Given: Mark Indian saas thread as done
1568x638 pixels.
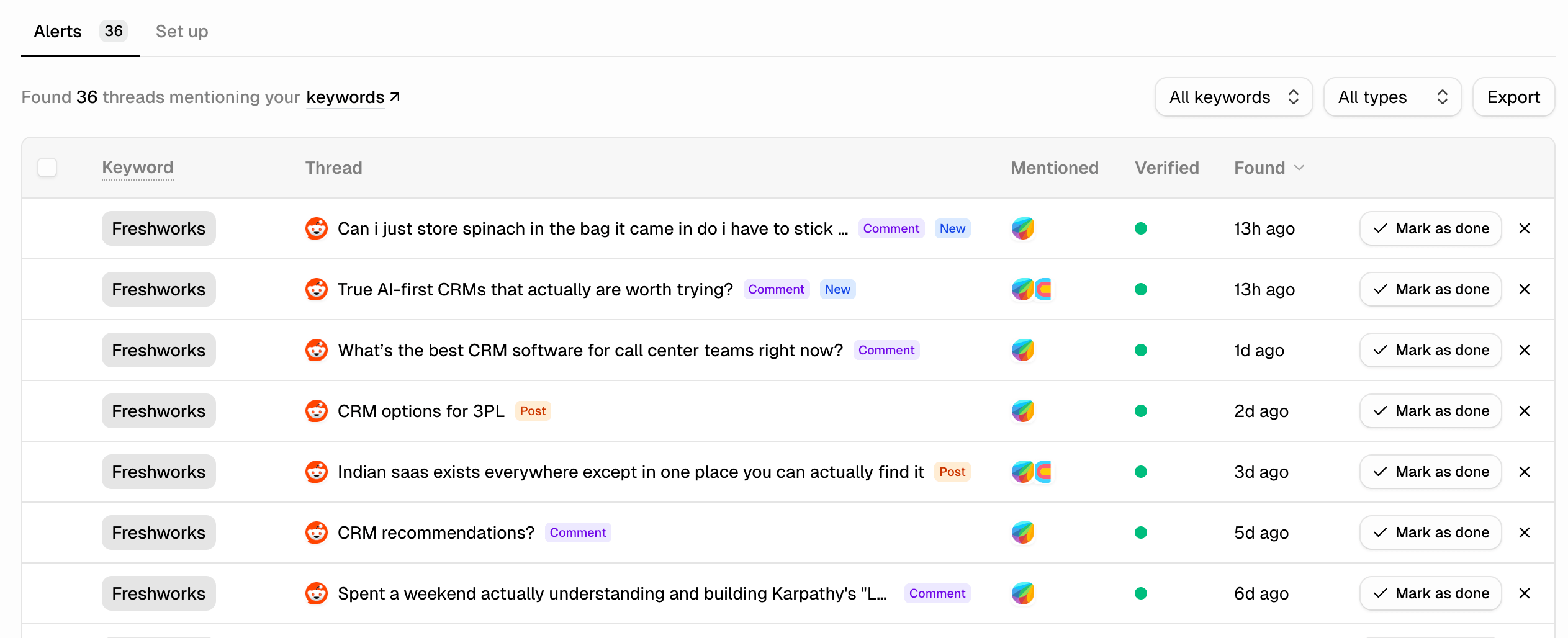Looking at the screenshot, I should point(1430,472).
